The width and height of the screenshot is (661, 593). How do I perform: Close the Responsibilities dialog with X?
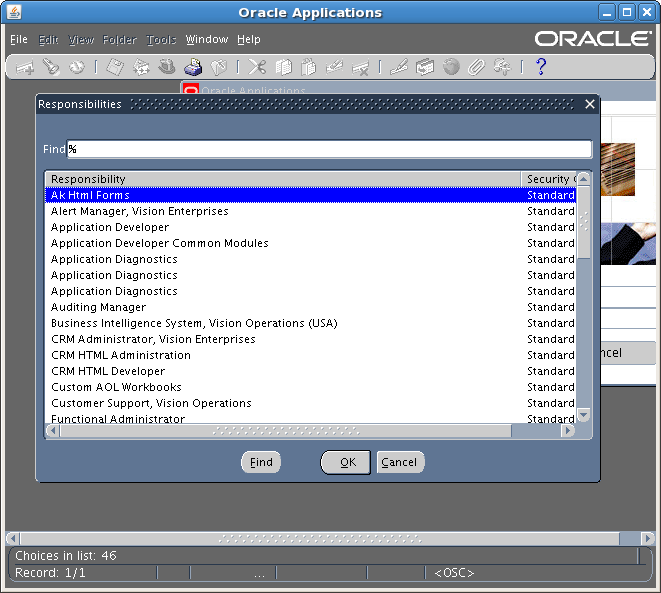pos(590,104)
